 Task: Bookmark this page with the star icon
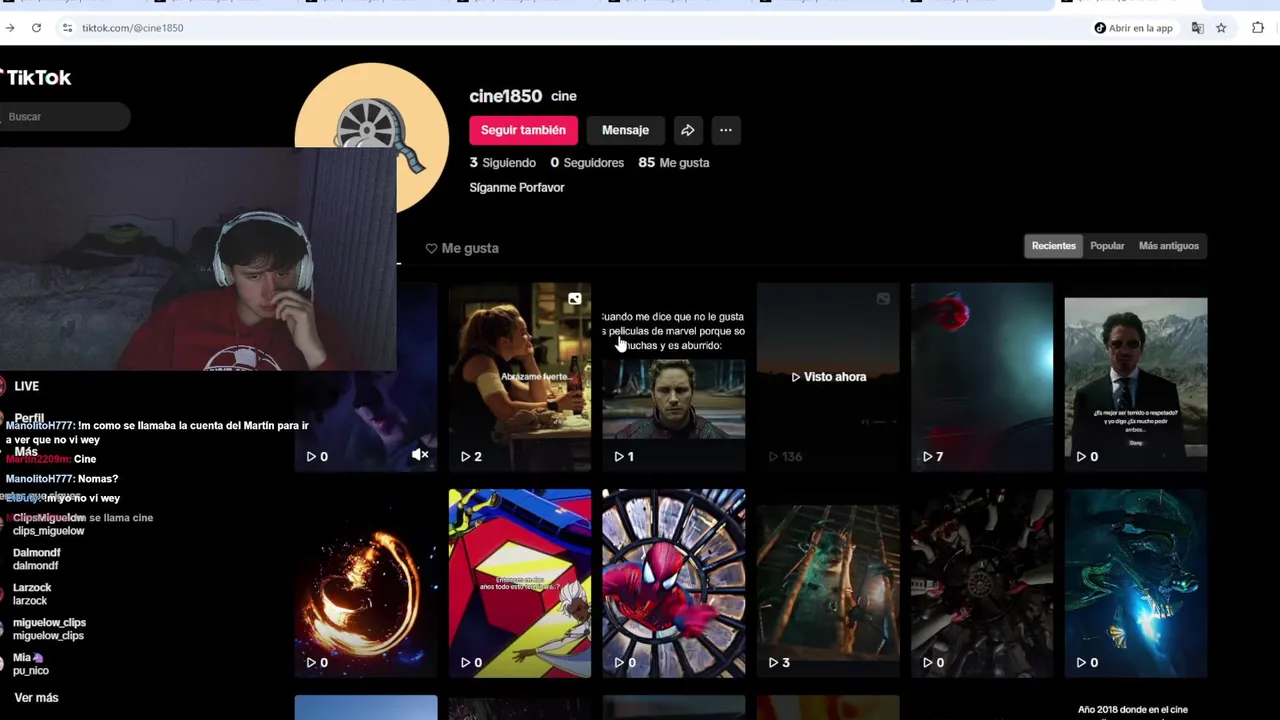pos(1221,28)
